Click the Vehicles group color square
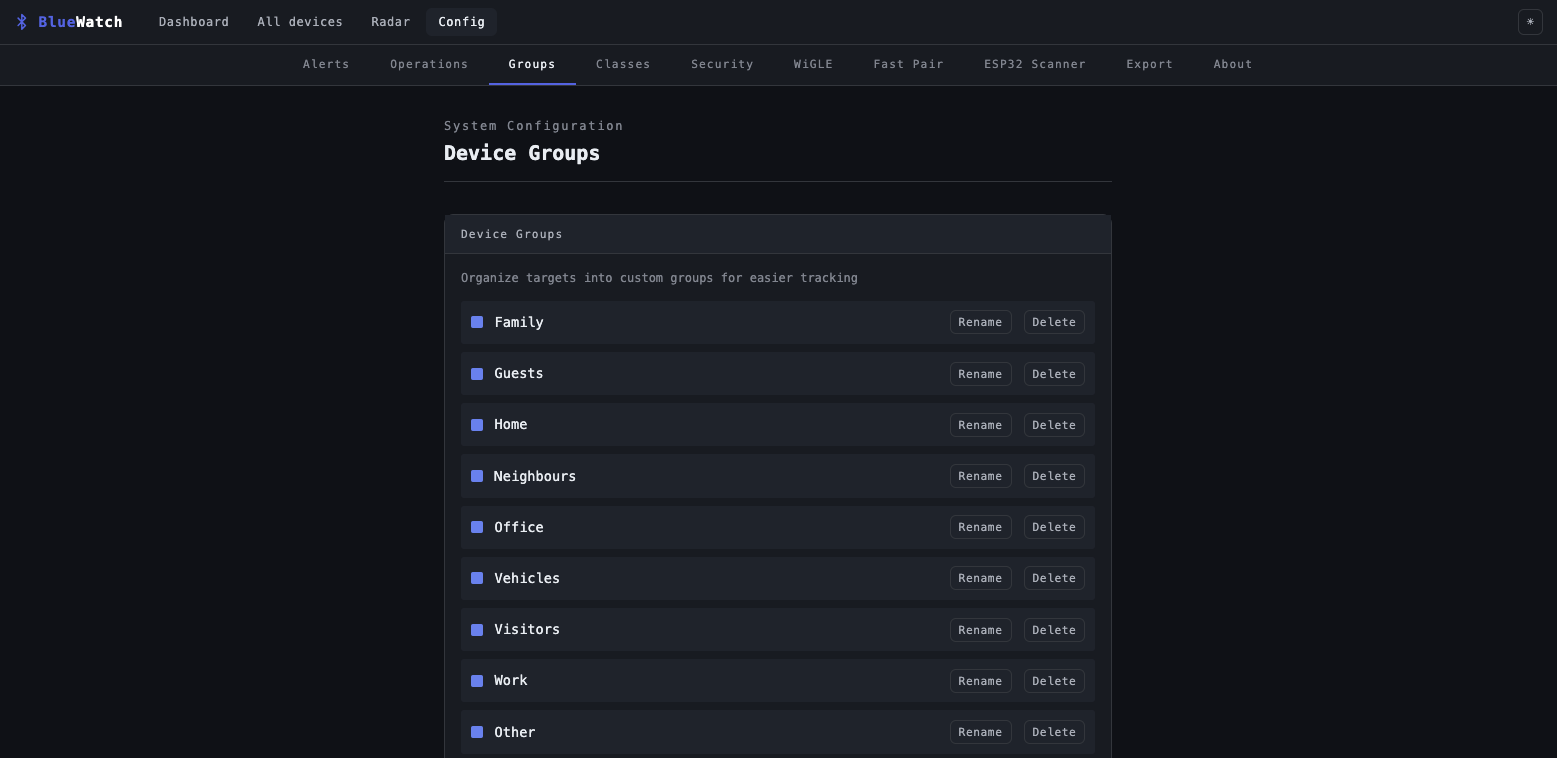This screenshot has height=758, width=1557. (477, 578)
